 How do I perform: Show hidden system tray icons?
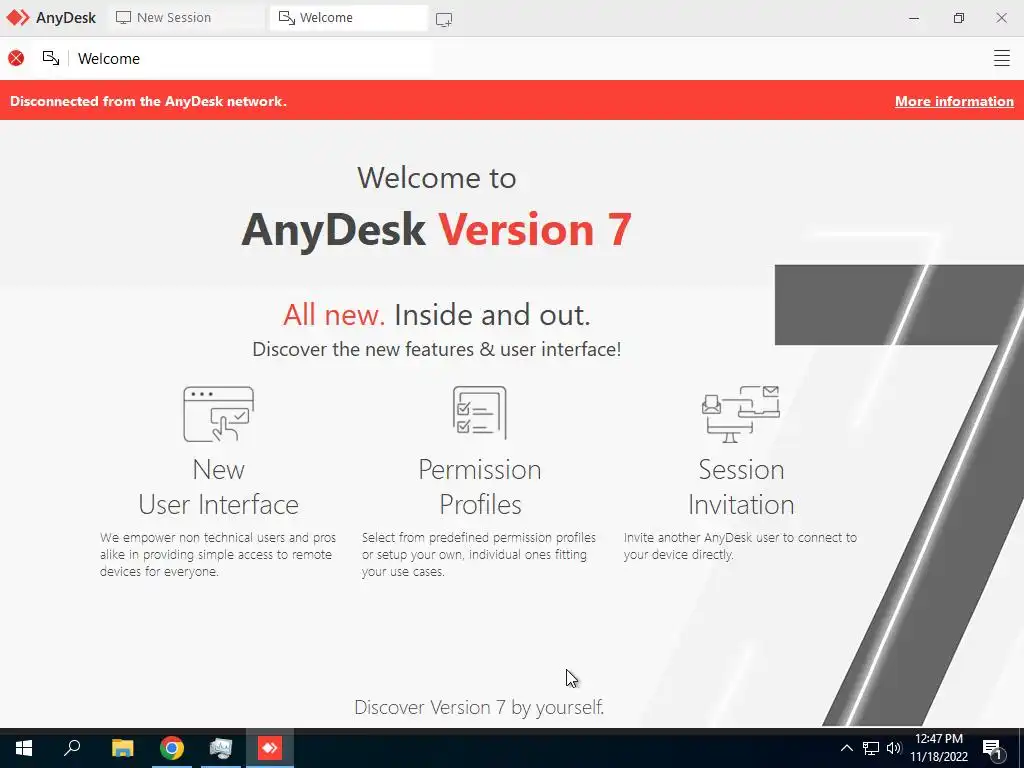click(846, 748)
